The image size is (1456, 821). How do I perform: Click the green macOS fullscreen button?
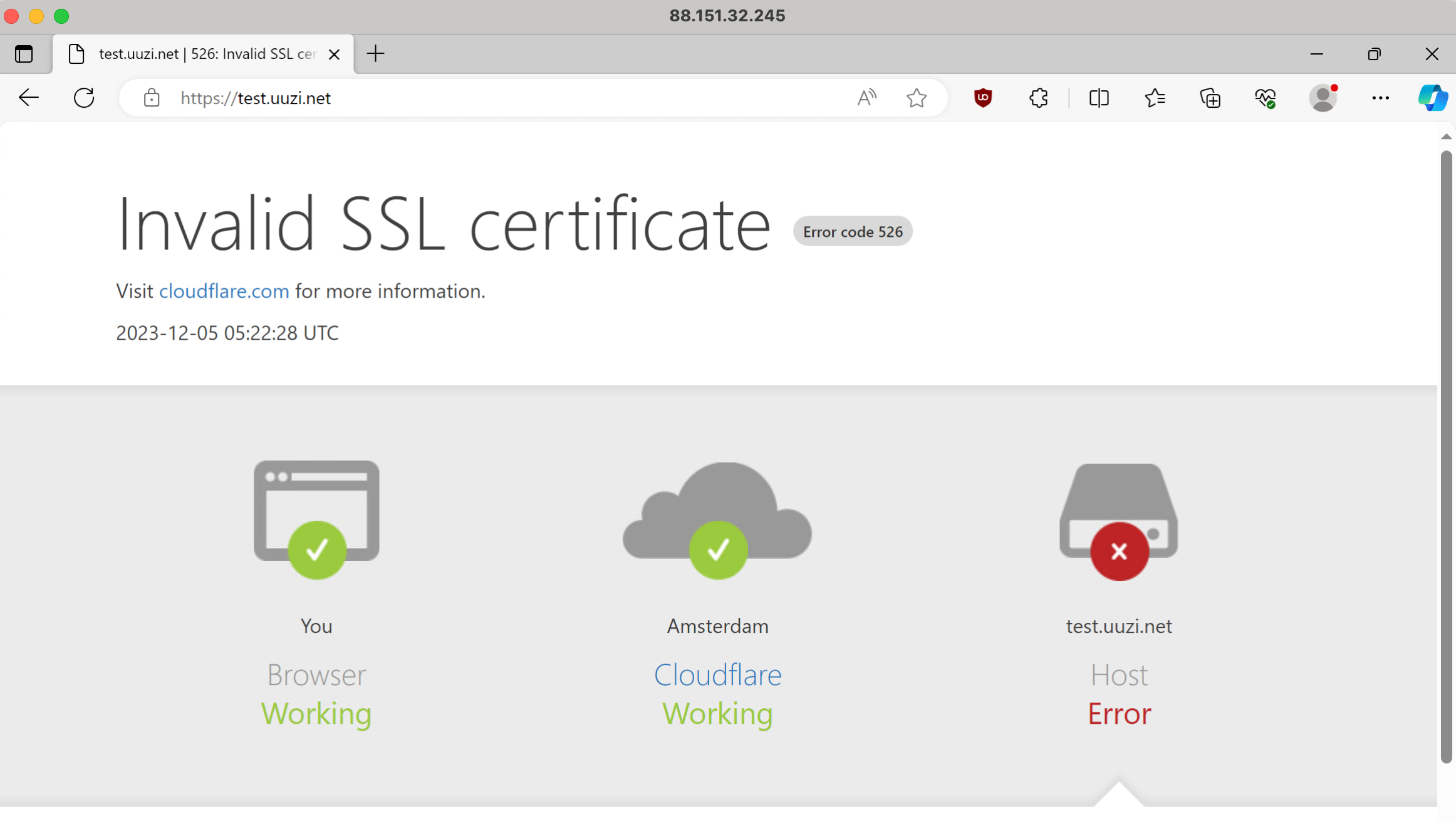pos(61,16)
